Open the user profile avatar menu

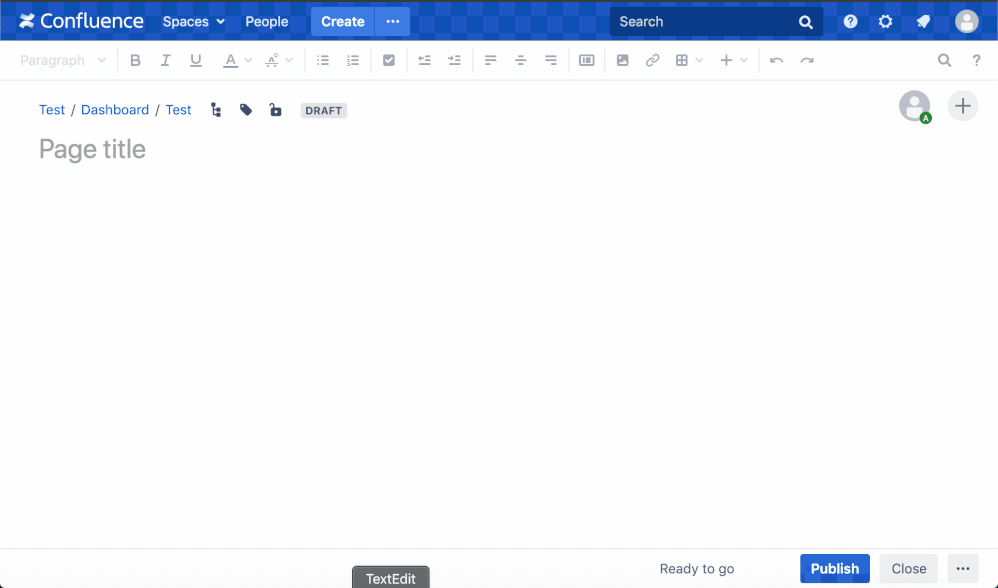click(966, 22)
